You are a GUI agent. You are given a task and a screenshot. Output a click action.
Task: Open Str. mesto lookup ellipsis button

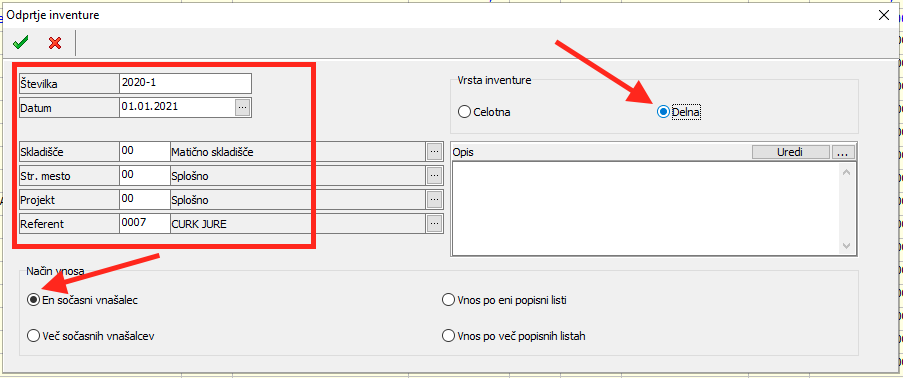tap(435, 176)
